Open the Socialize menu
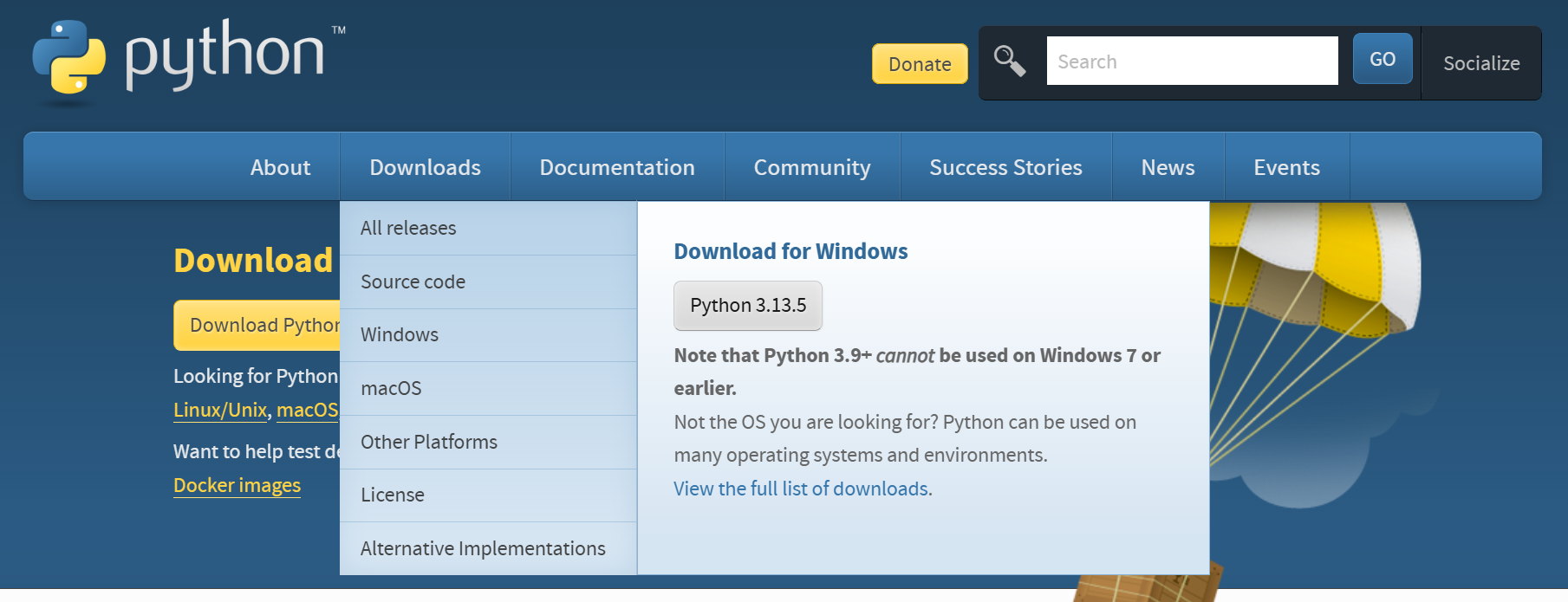Screen dimensions: 1568x602 [1481, 63]
